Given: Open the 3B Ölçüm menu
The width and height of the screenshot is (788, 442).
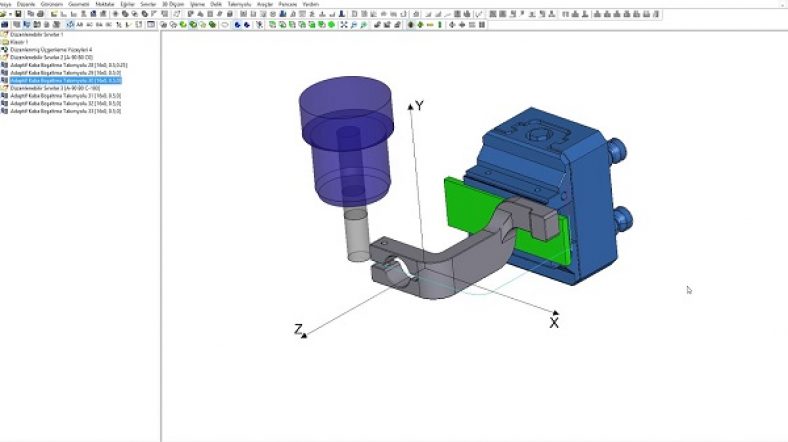Looking at the screenshot, I should coord(173,4).
